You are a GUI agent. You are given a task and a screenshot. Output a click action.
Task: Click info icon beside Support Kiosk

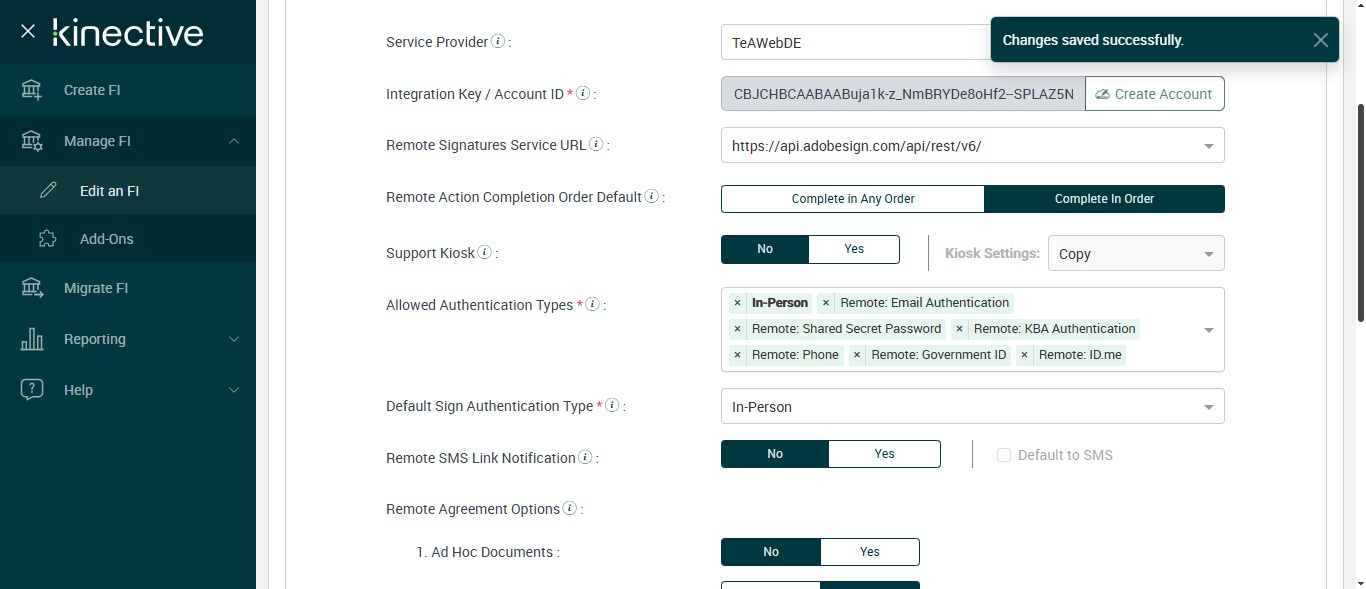click(x=485, y=253)
